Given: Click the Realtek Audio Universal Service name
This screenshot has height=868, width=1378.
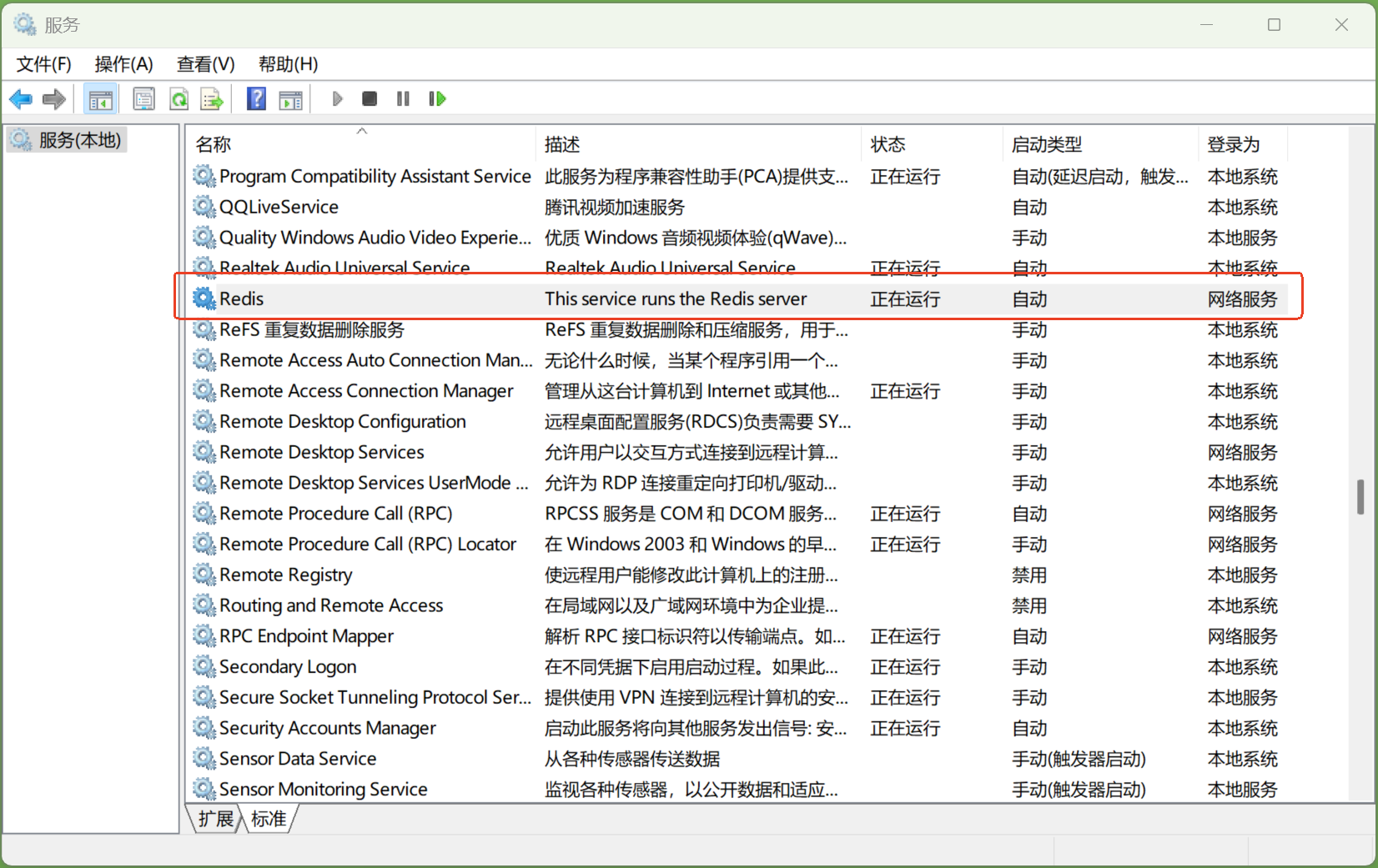Looking at the screenshot, I should [344, 267].
